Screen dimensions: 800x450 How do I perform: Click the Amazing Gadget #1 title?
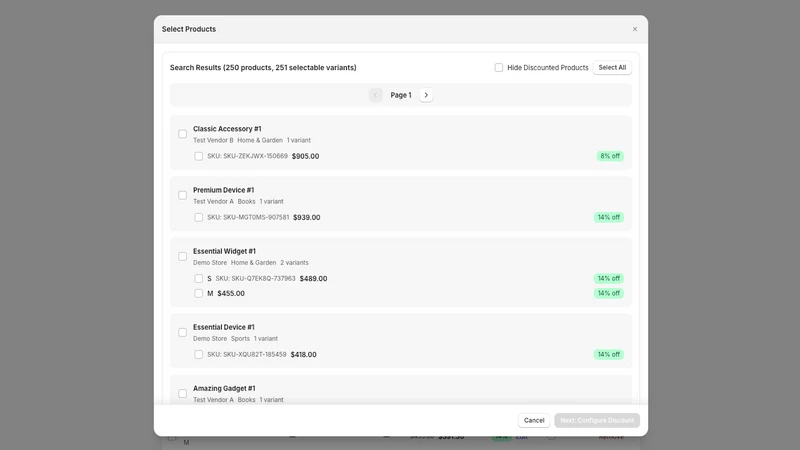click(224, 388)
